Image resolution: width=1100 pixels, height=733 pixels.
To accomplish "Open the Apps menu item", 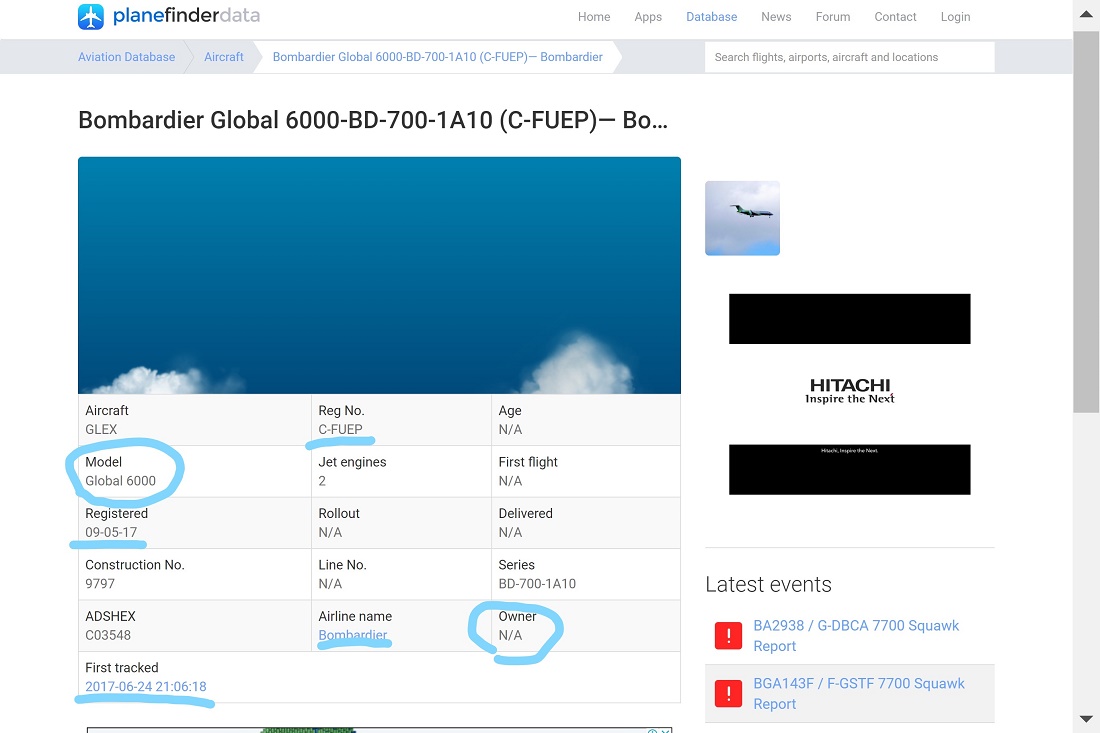I will pyautogui.click(x=648, y=17).
